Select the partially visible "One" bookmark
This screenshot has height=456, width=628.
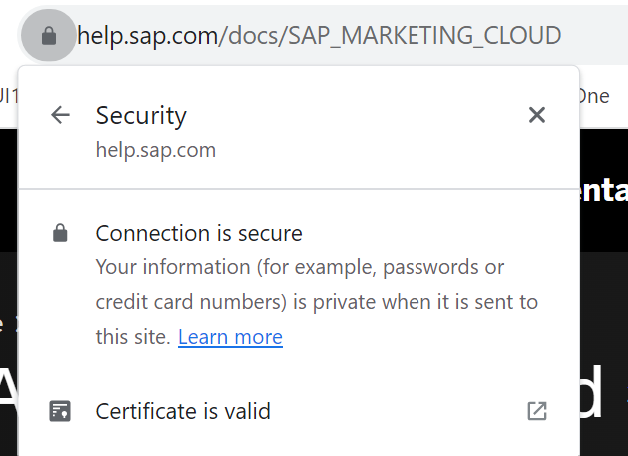pyautogui.click(x=594, y=96)
